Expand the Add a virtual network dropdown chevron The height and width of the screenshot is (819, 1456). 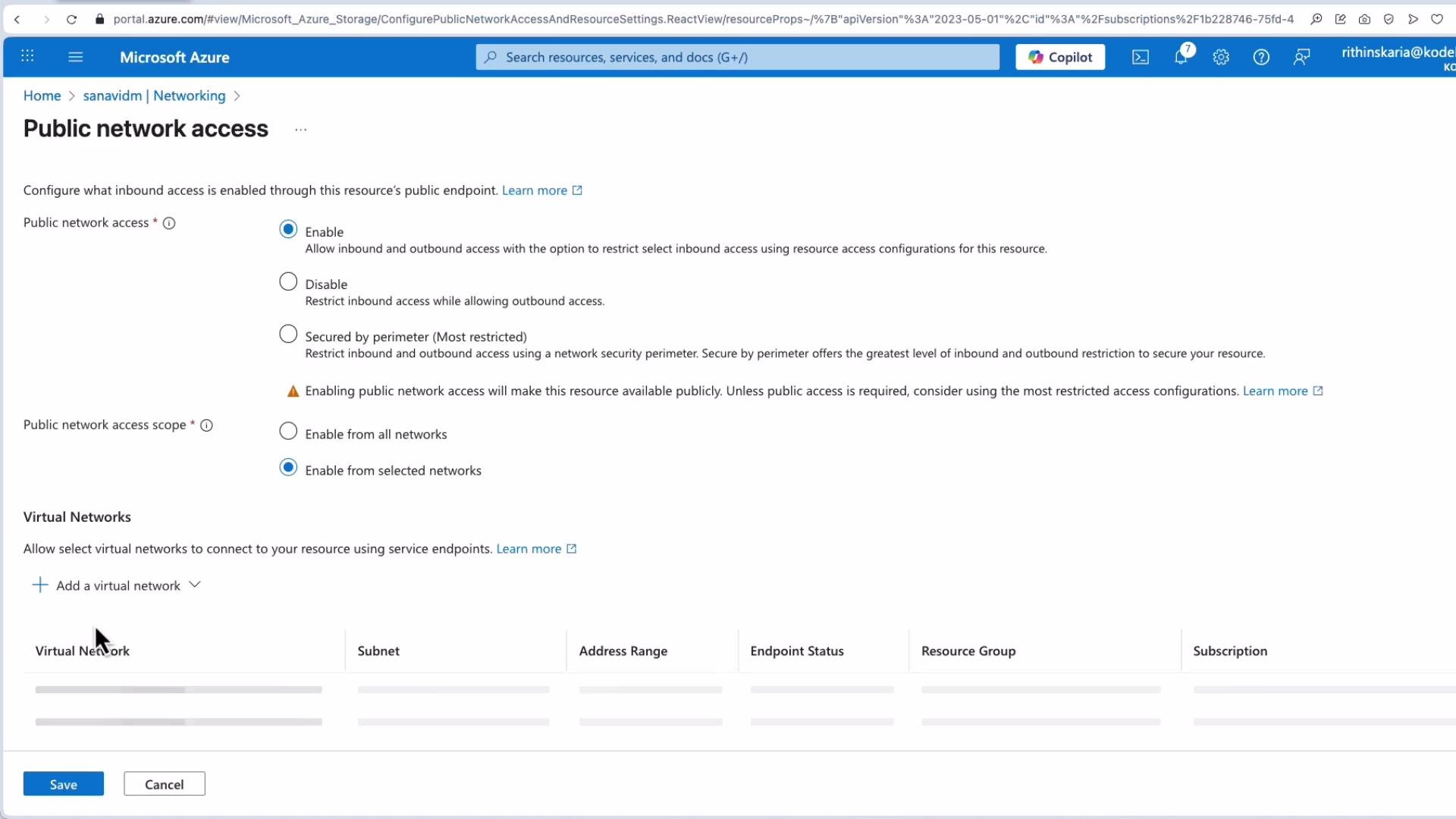(195, 585)
